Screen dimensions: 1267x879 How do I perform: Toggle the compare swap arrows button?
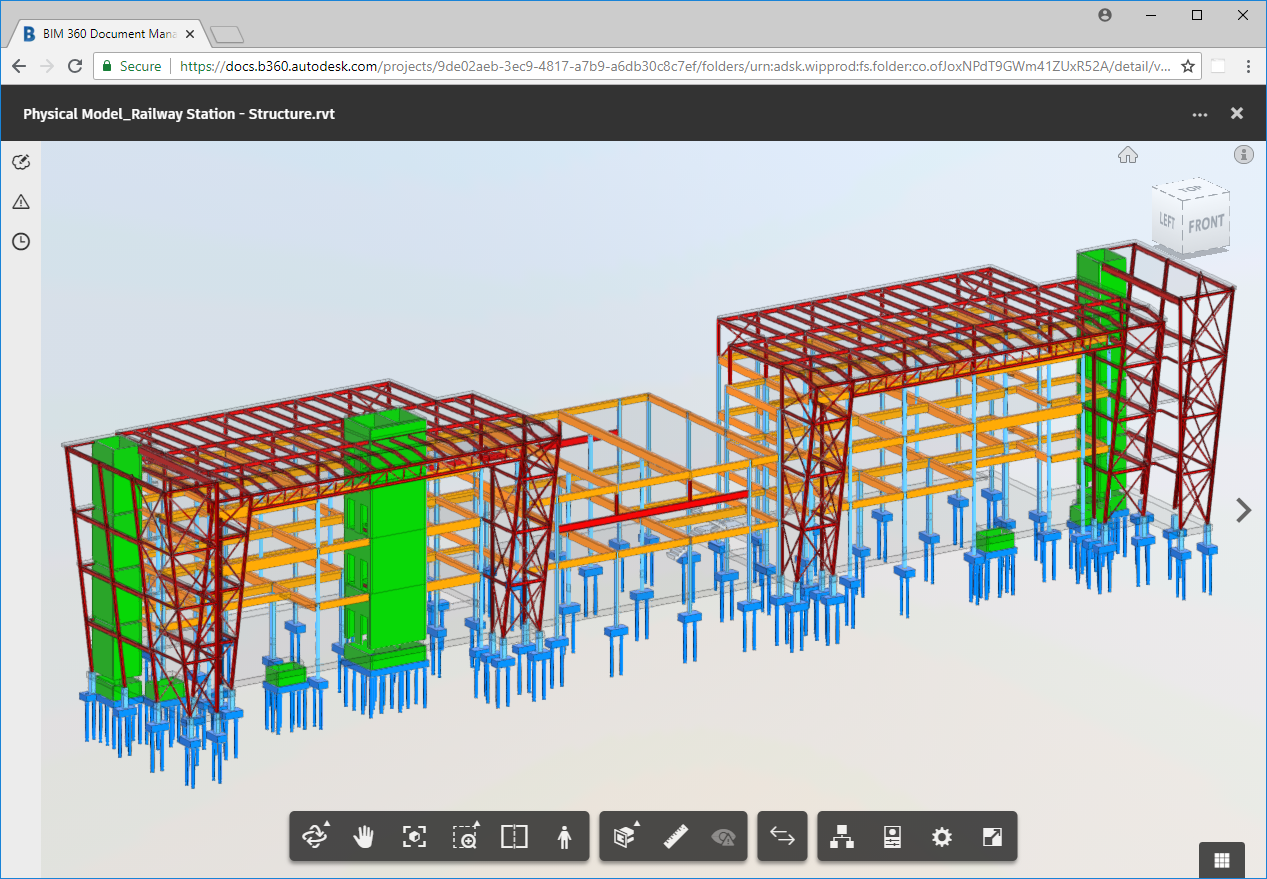pyautogui.click(x=782, y=837)
